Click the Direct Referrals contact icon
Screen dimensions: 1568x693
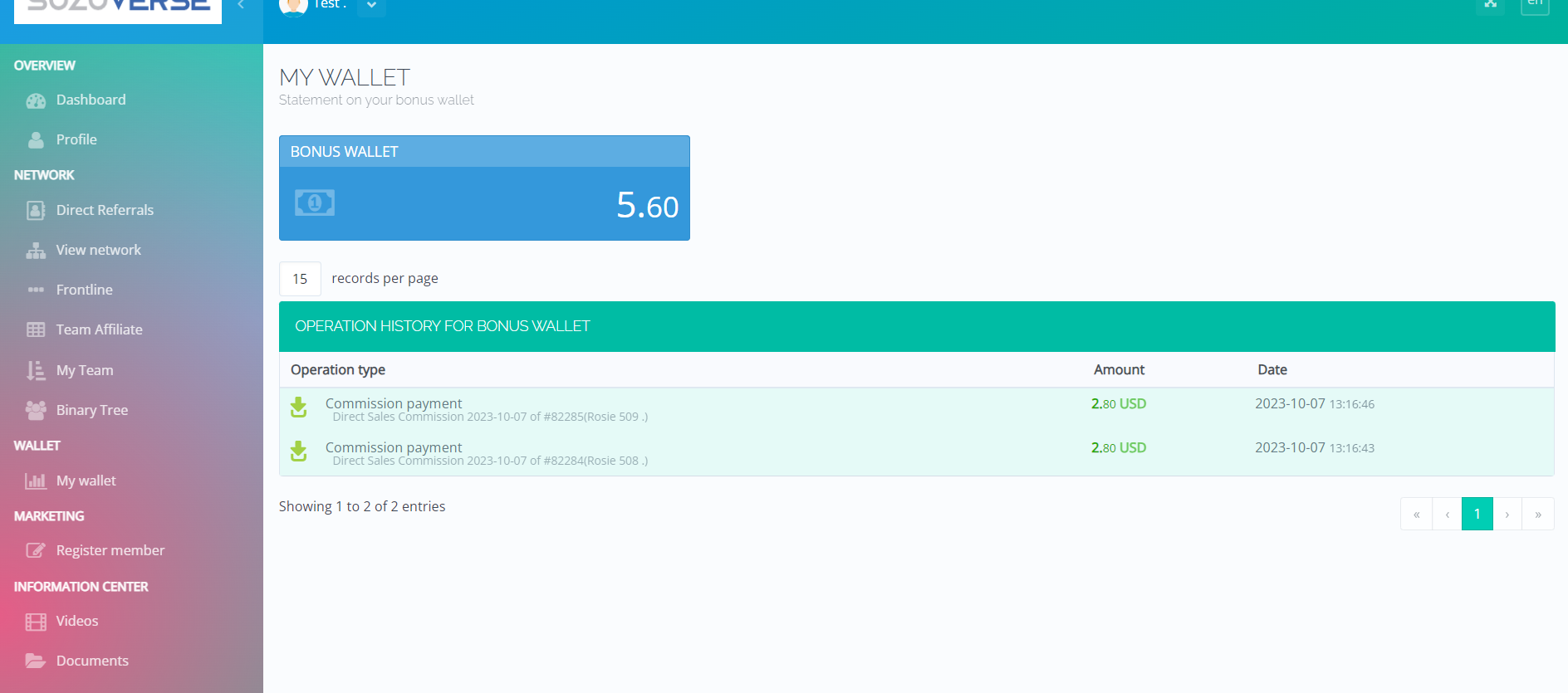(x=36, y=211)
